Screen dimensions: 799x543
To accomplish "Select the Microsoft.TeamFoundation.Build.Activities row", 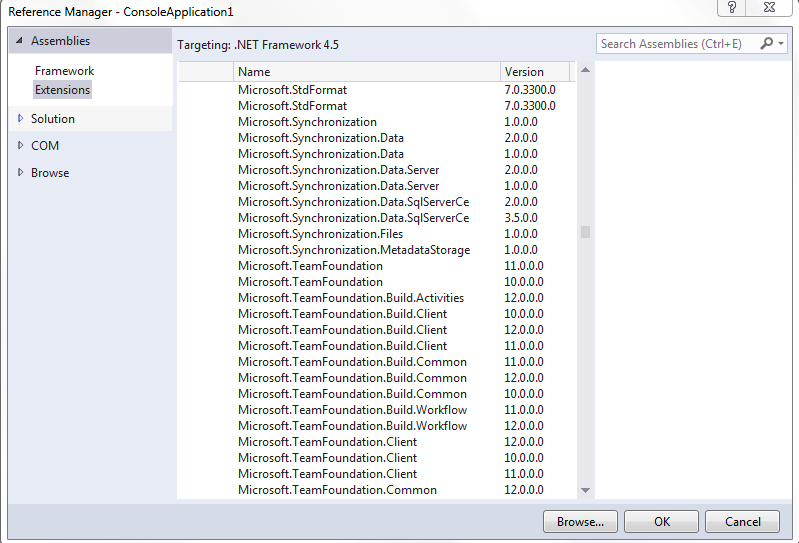I will point(377,298).
